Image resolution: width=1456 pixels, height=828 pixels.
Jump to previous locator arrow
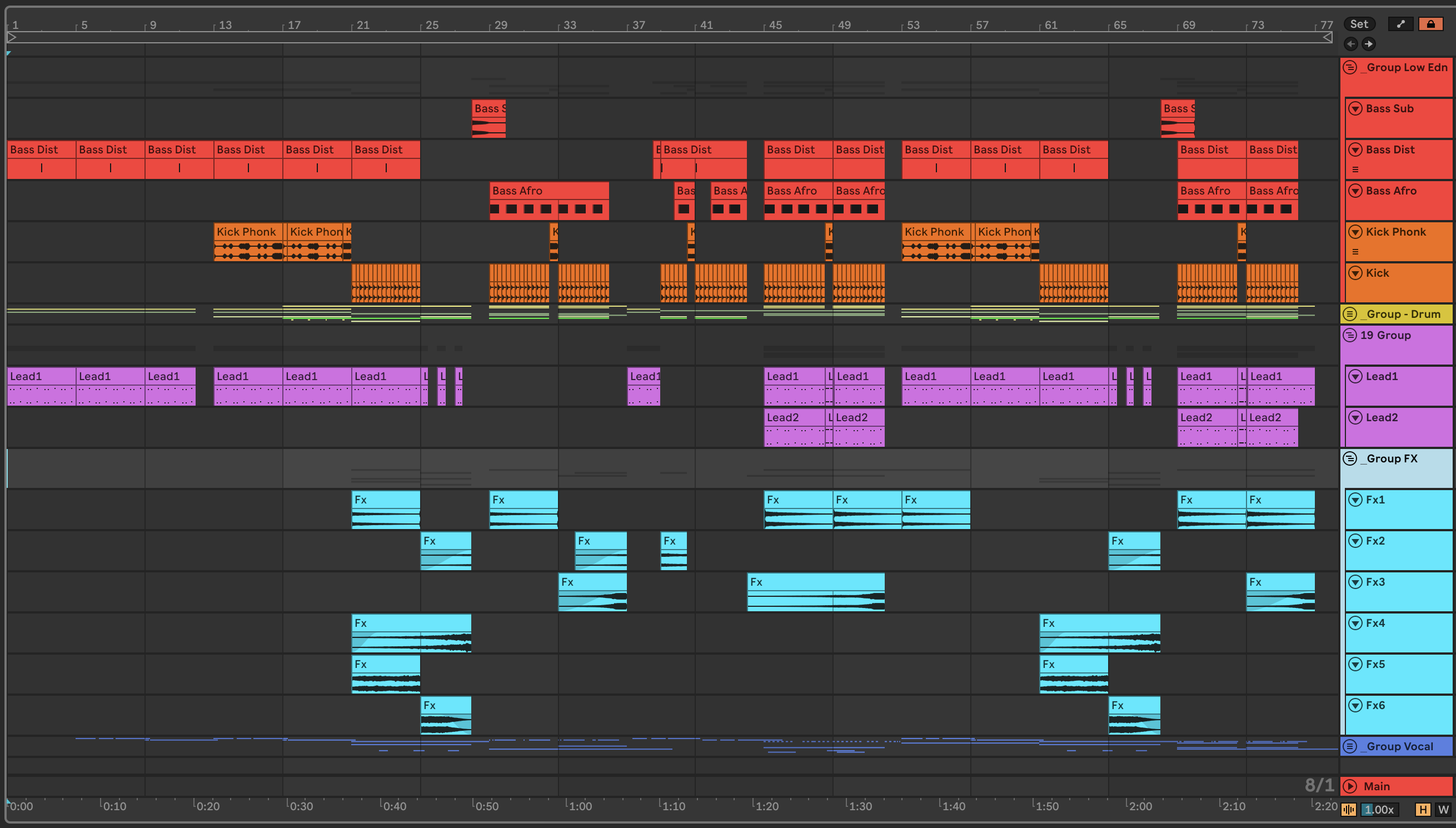(x=1351, y=44)
